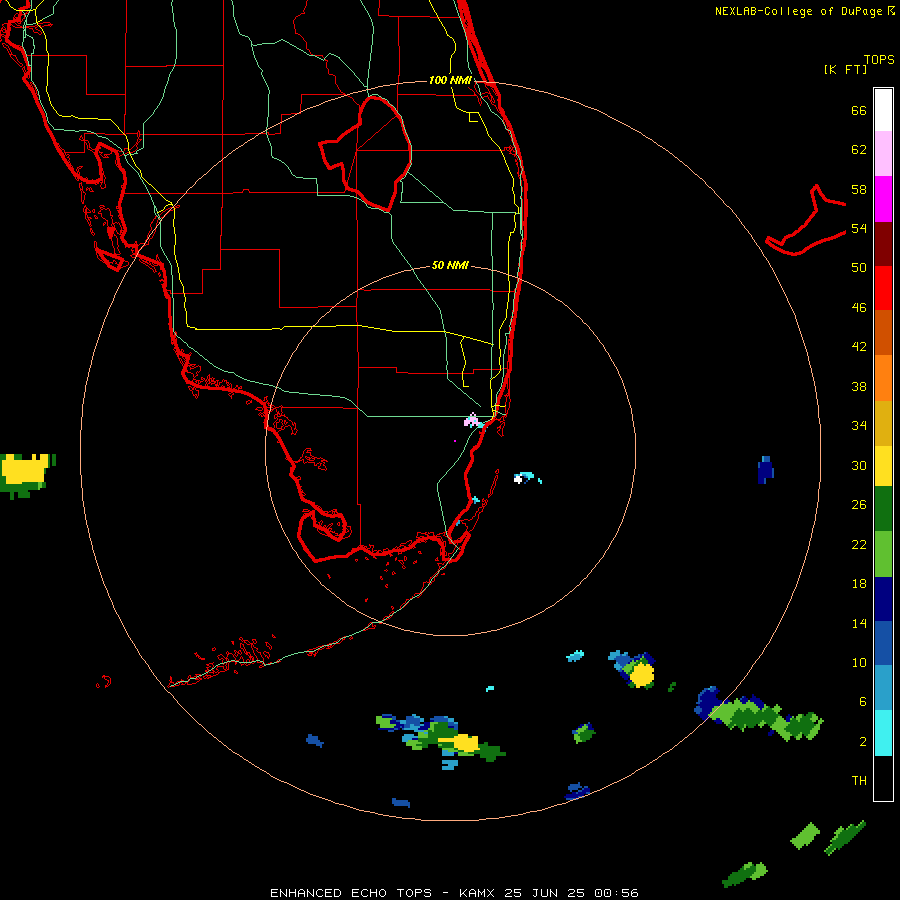This screenshot has height=900, width=900.
Task: Click the light pink swatch between 62 and 66
Action: click(883, 153)
